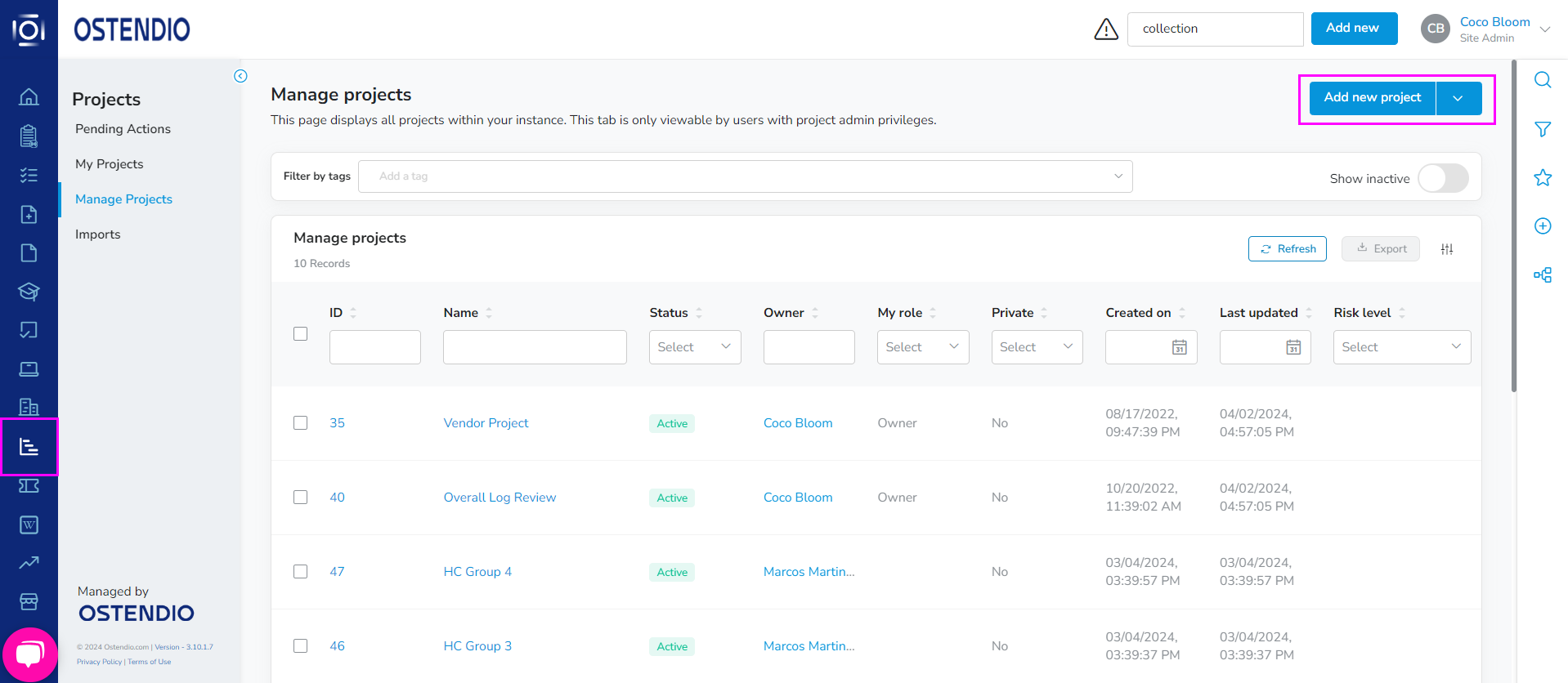This screenshot has height=683, width=1568.
Task: Expand the Add new project arrow menu
Action: click(x=1458, y=98)
